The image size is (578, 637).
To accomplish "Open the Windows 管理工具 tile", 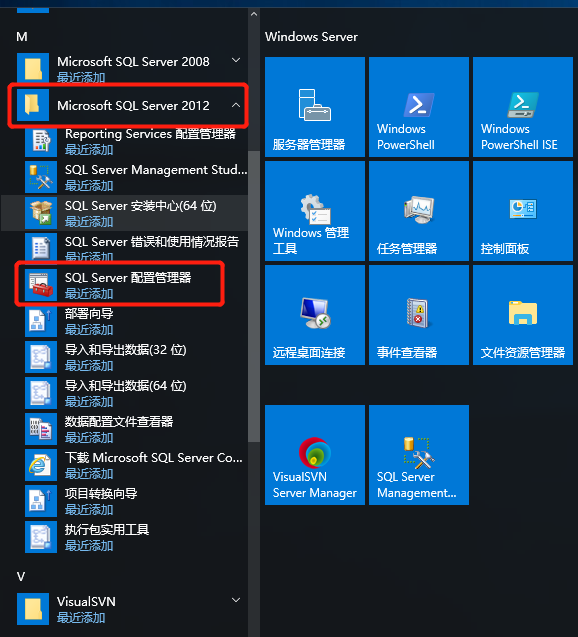I will point(315,211).
